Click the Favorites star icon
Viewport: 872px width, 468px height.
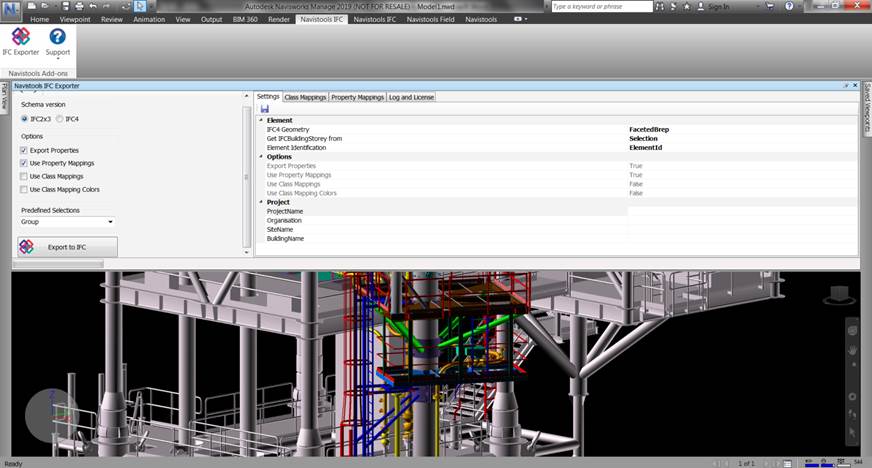(687, 6)
